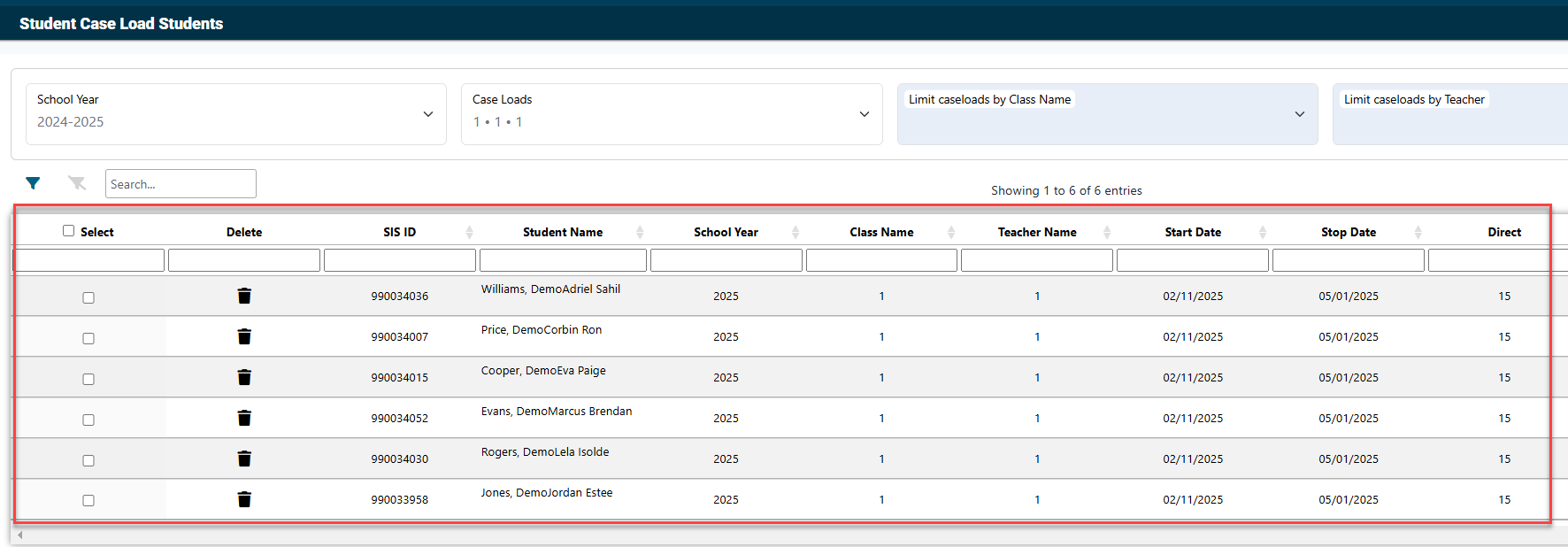Sort by Start Date using its sort arrows
Viewport: 1568px width, 547px height.
(x=1263, y=232)
